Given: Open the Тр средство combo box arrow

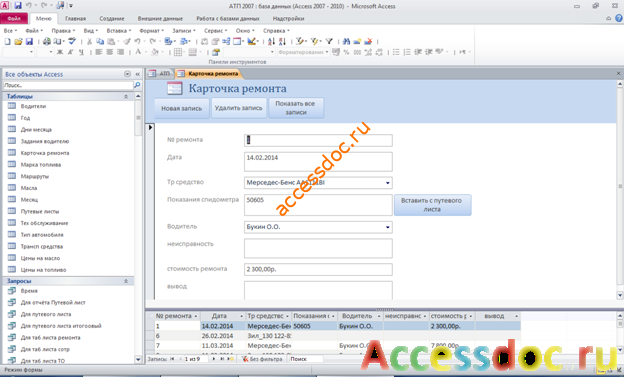Looking at the screenshot, I should click(388, 183).
